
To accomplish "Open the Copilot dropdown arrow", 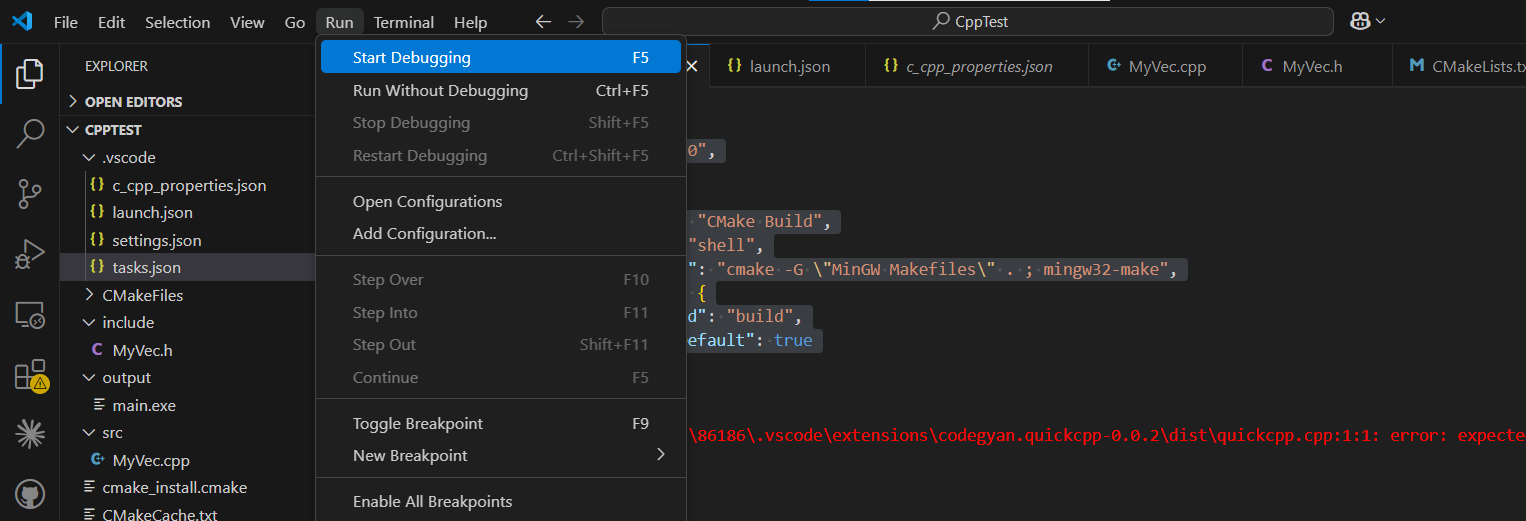I will click(x=1381, y=21).
